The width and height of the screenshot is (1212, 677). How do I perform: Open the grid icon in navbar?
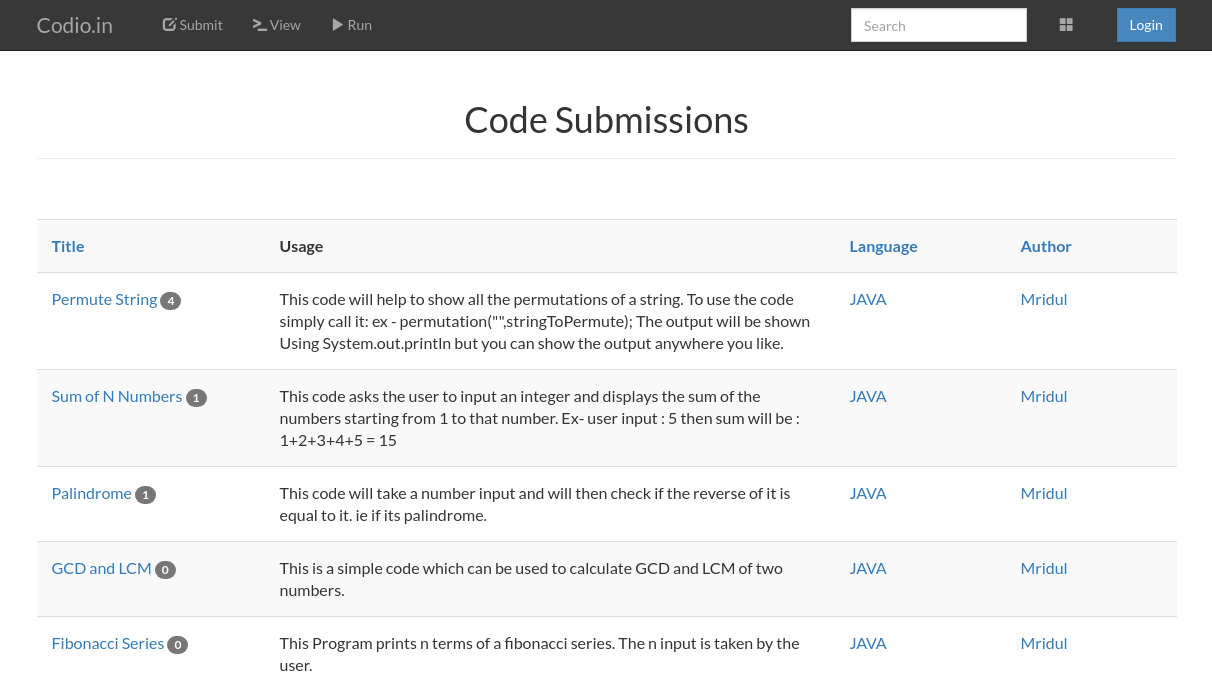(x=1066, y=25)
